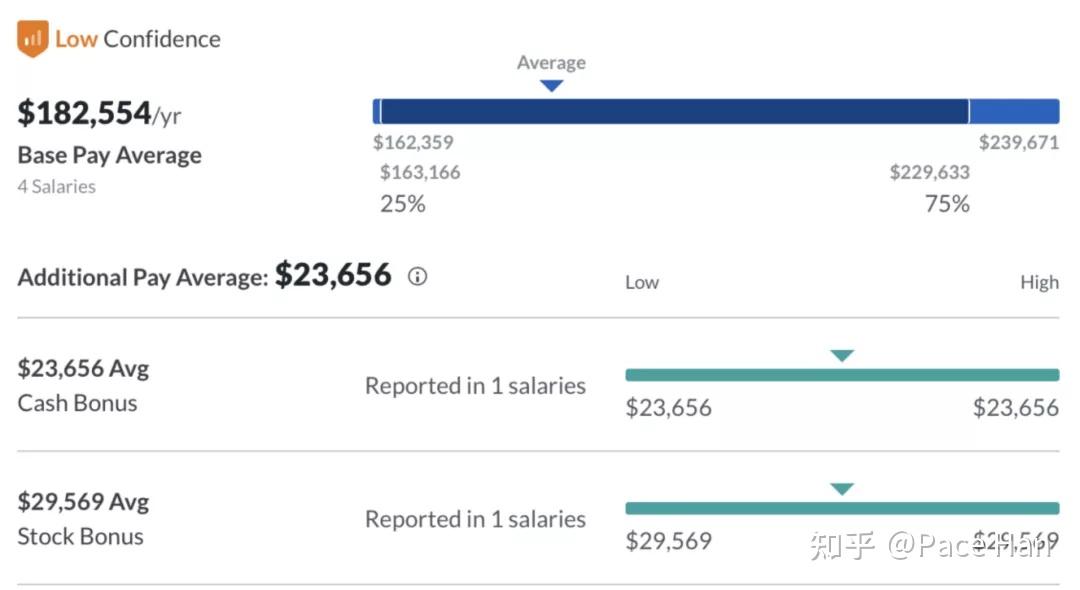Image resolution: width=1080 pixels, height=590 pixels.
Task: Click the 25% percentile label
Action: coord(403,204)
